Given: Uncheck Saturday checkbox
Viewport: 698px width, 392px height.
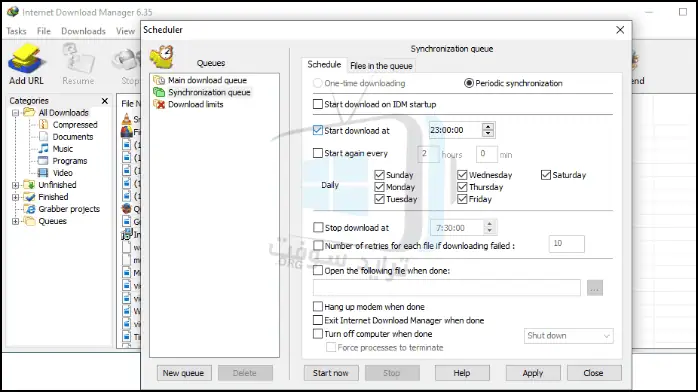Looking at the screenshot, I should click(546, 175).
